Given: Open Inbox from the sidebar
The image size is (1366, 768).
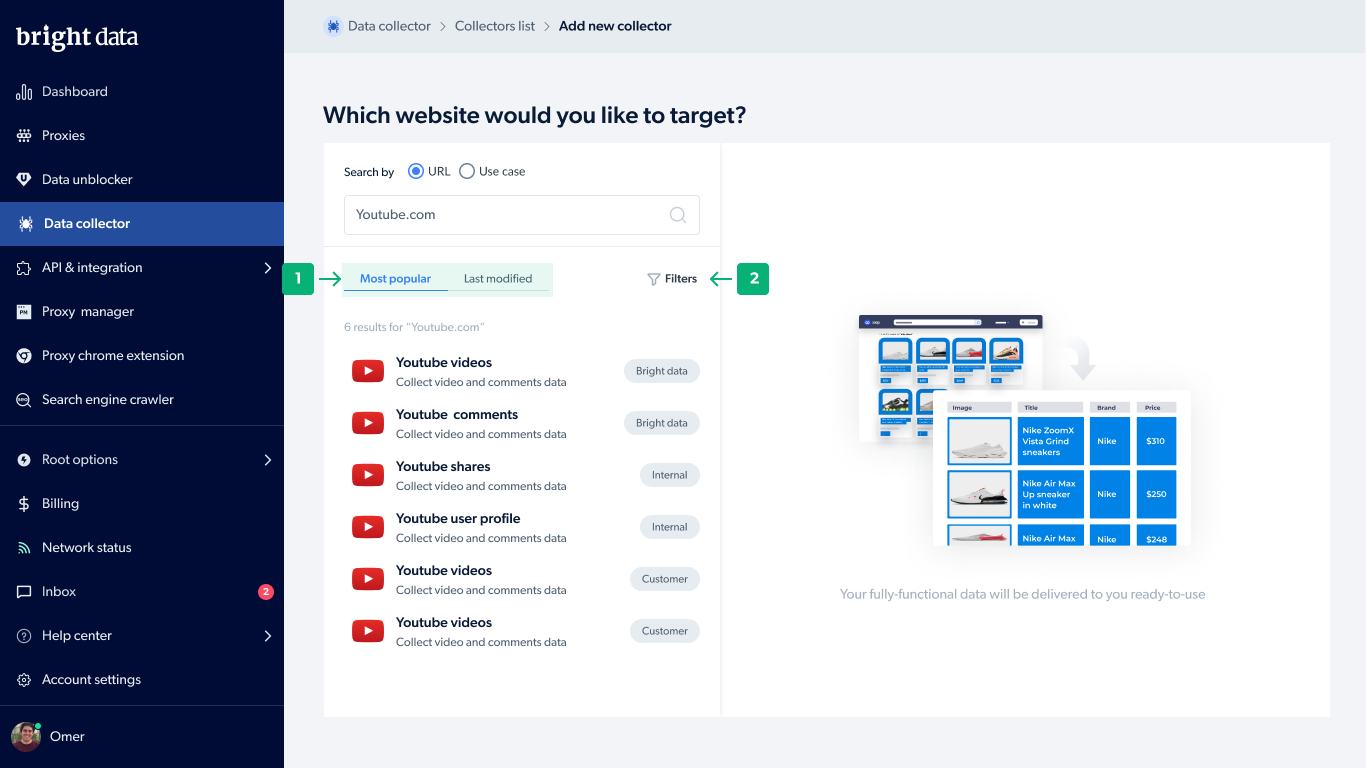Looking at the screenshot, I should tap(142, 592).
